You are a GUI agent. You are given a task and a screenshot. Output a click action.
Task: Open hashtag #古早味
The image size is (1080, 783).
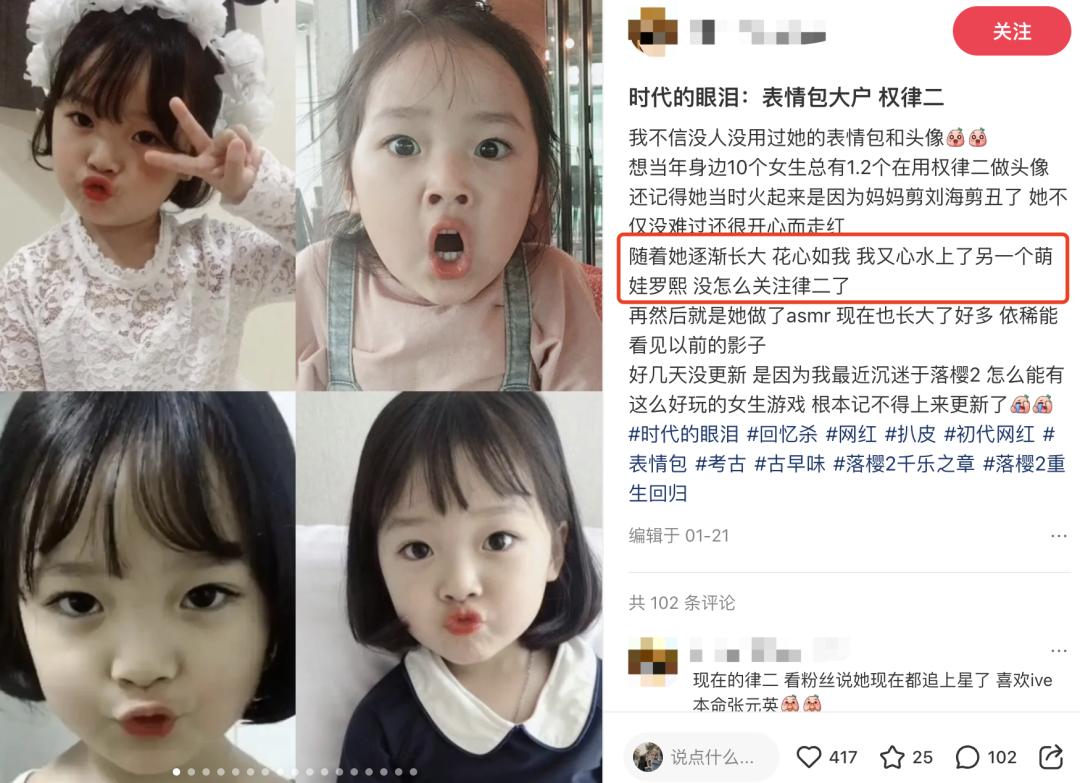(790, 463)
